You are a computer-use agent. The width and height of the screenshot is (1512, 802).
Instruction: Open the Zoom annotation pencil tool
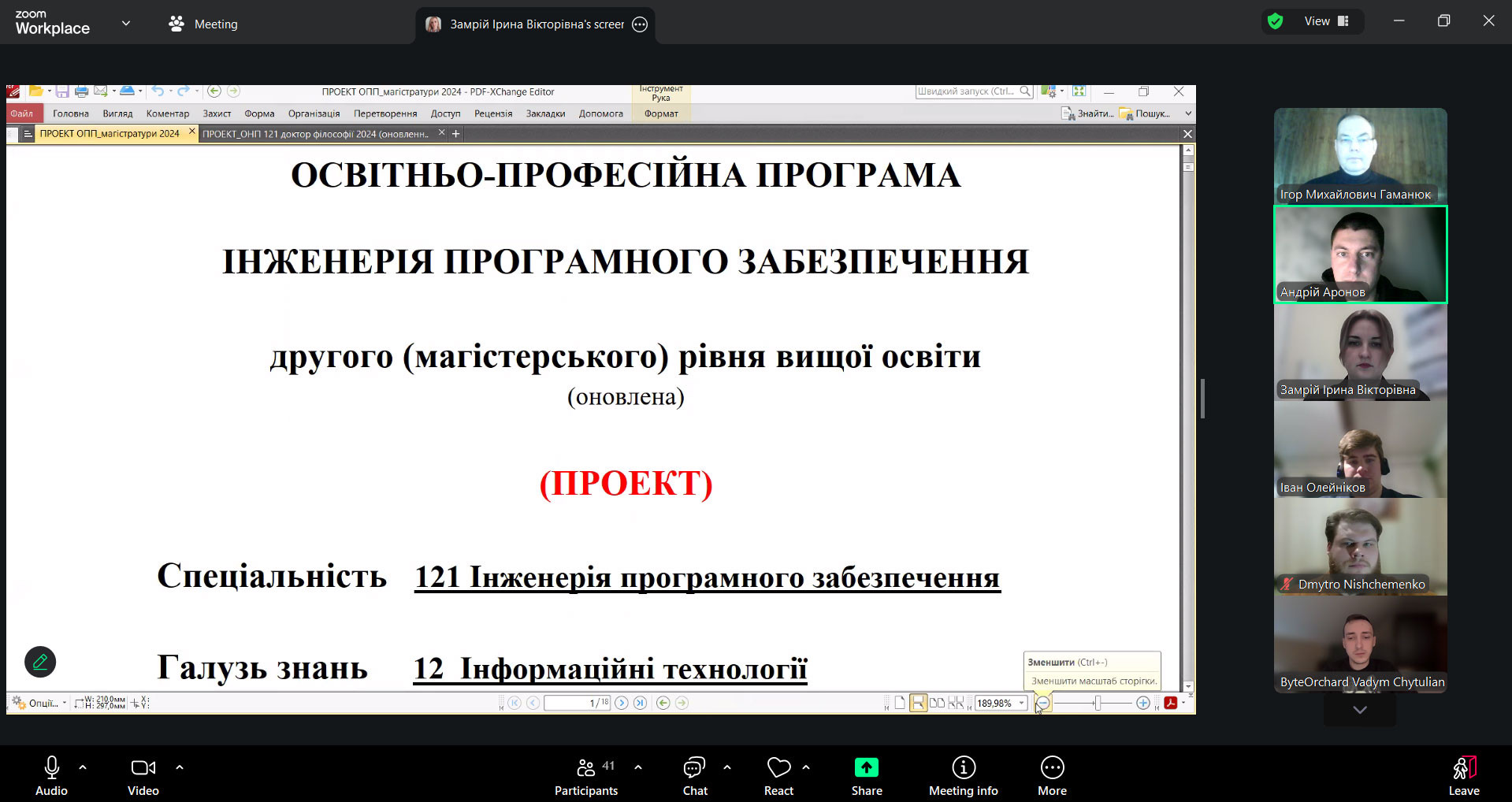coord(40,662)
